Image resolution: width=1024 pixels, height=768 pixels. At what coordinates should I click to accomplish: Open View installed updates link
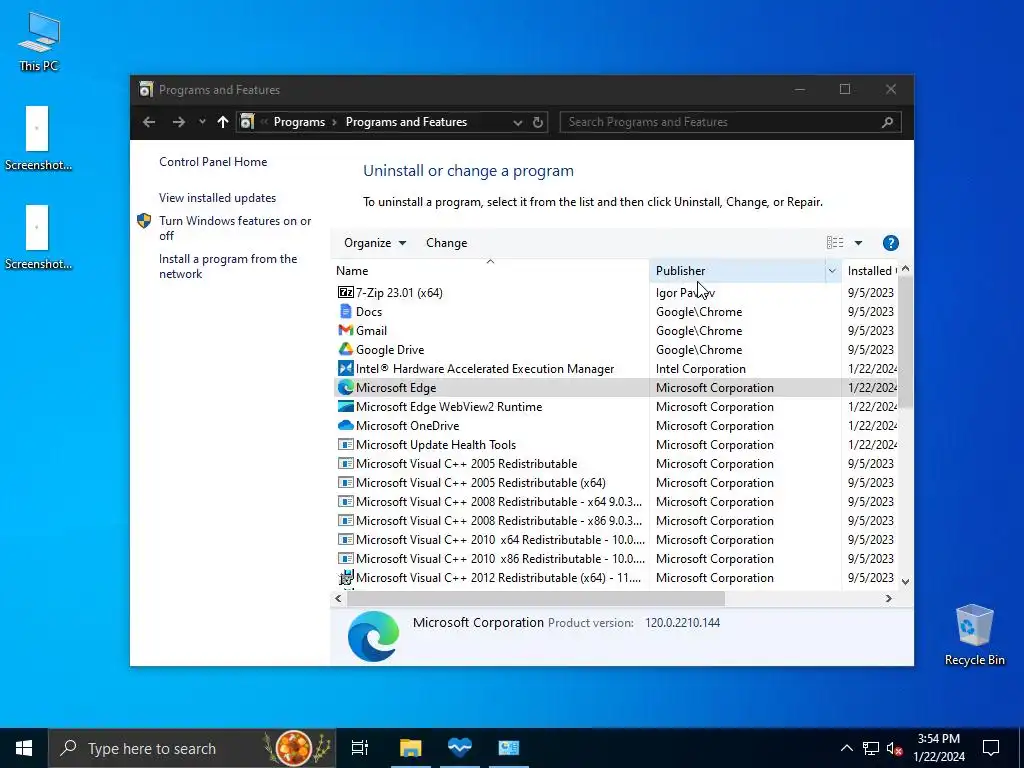pyautogui.click(x=217, y=198)
